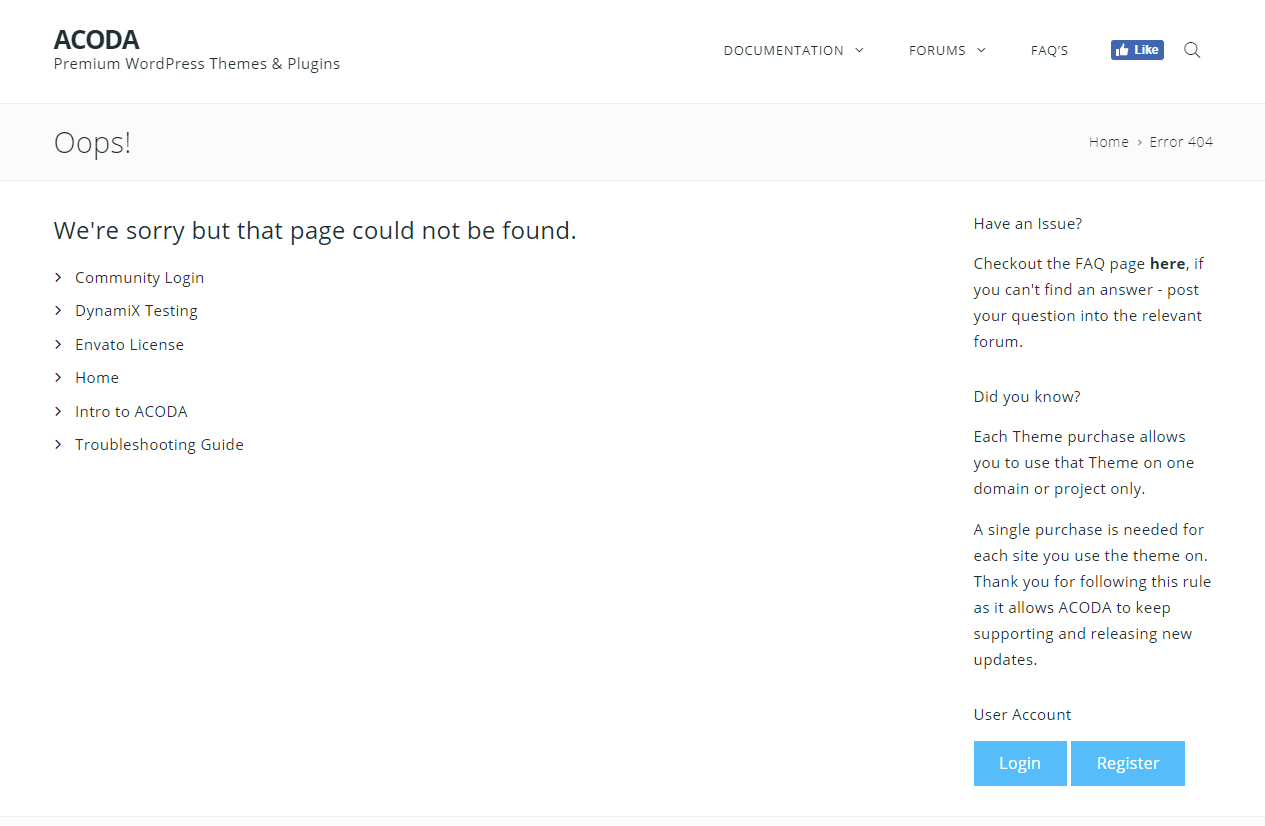Image resolution: width=1265 pixels, height=826 pixels.
Task: Click the 'page could not be found' heading
Action: pyautogui.click(x=315, y=231)
